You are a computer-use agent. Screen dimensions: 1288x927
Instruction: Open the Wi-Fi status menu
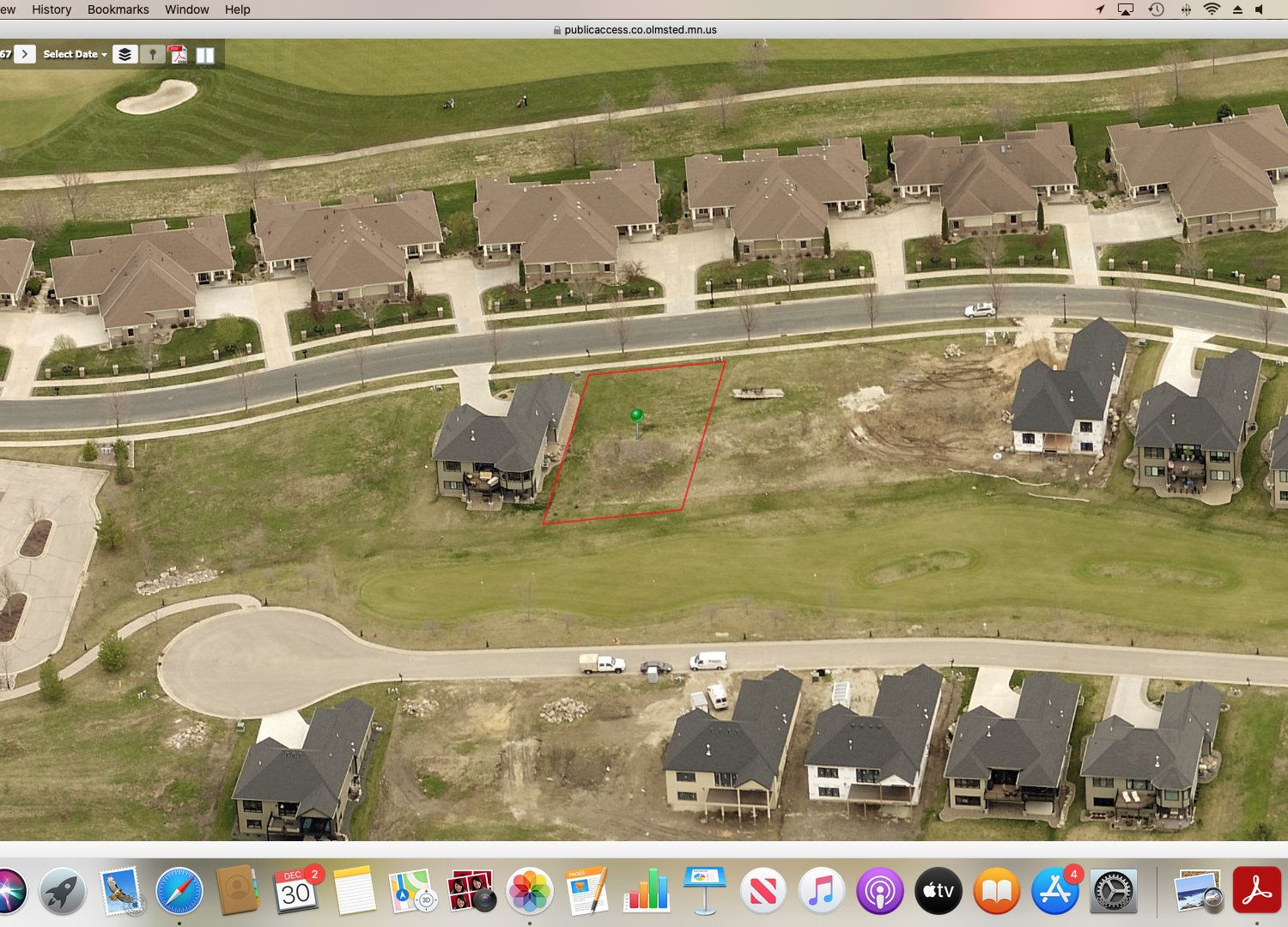tap(1212, 9)
